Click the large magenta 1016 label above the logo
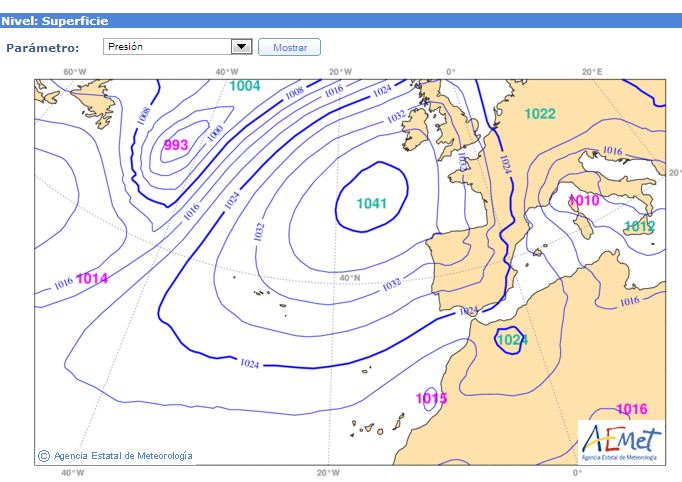The image size is (682, 482). (632, 409)
